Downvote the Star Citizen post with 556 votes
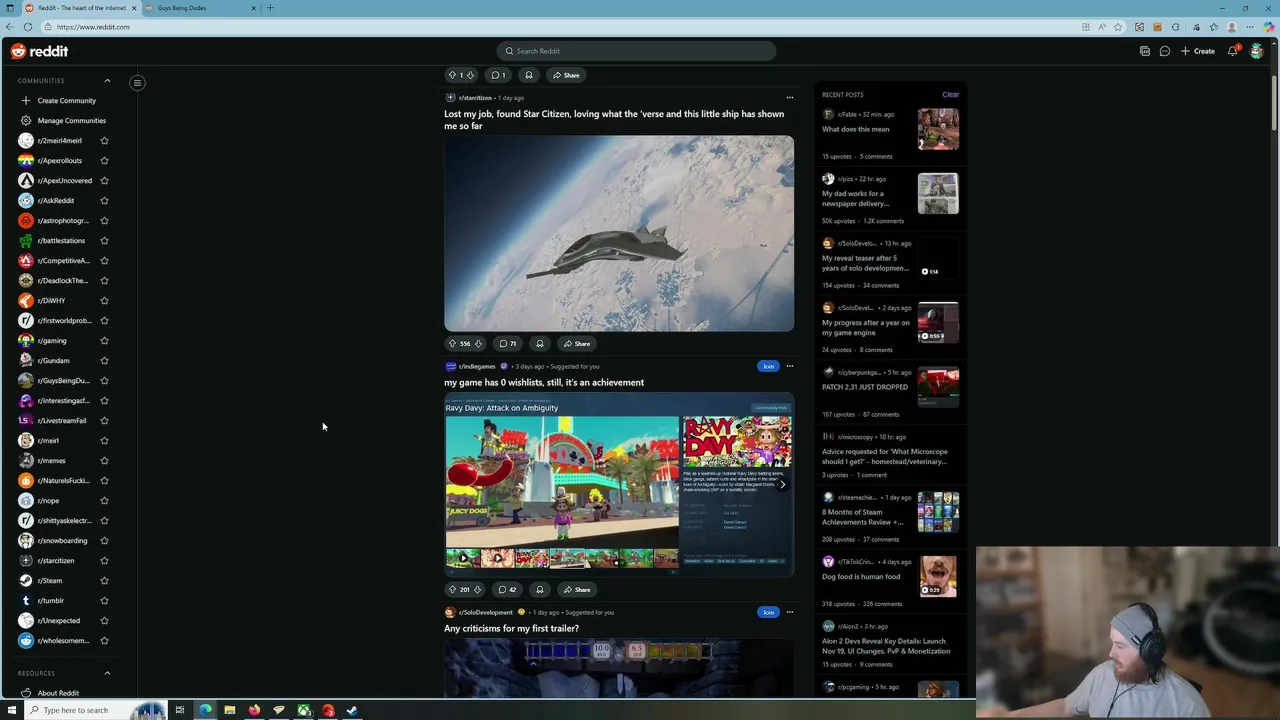 478,343
